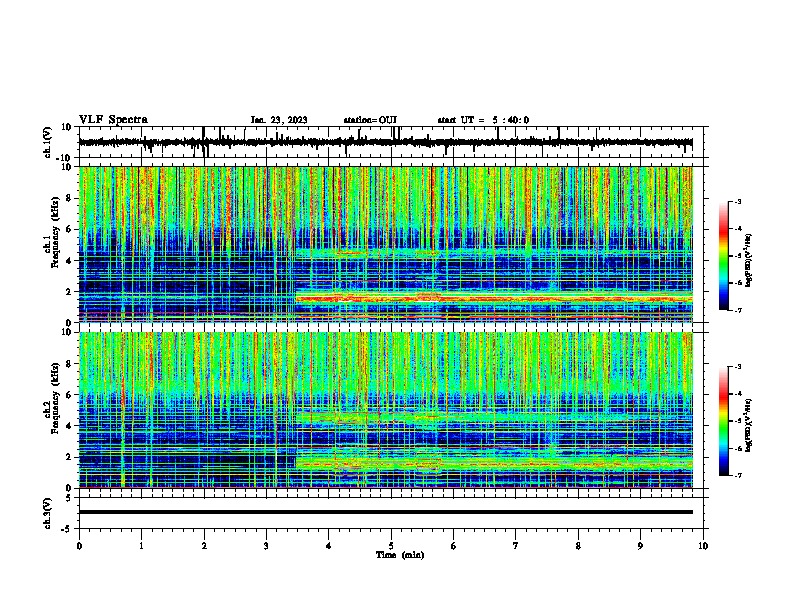Click the "-3" label on ch.1 colorbar
Image resolution: width=792 pixels, height=612 pixels.
tap(737, 202)
